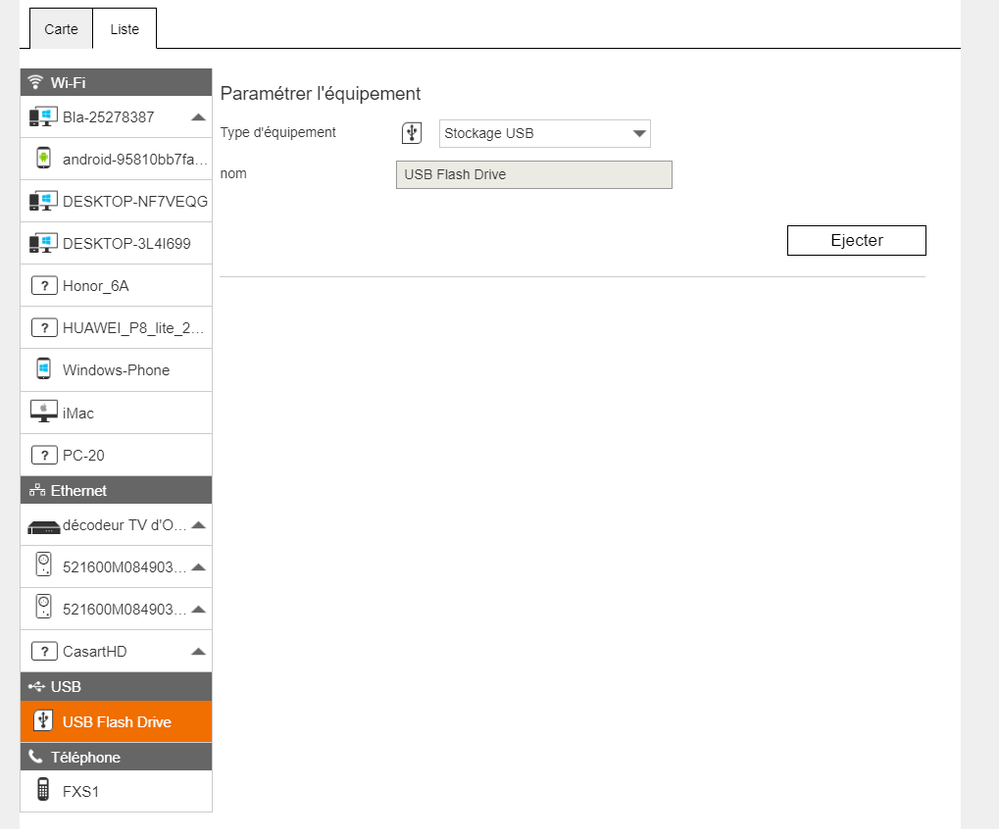999x829 pixels.
Task: Click the unknown device icon beside Honor_6A
Action: [43, 286]
